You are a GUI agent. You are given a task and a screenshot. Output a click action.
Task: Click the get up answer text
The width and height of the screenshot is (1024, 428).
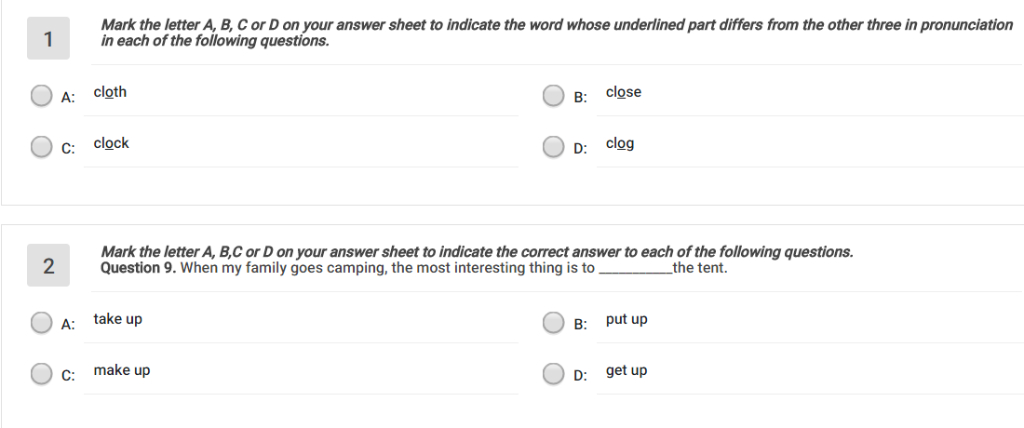626,370
